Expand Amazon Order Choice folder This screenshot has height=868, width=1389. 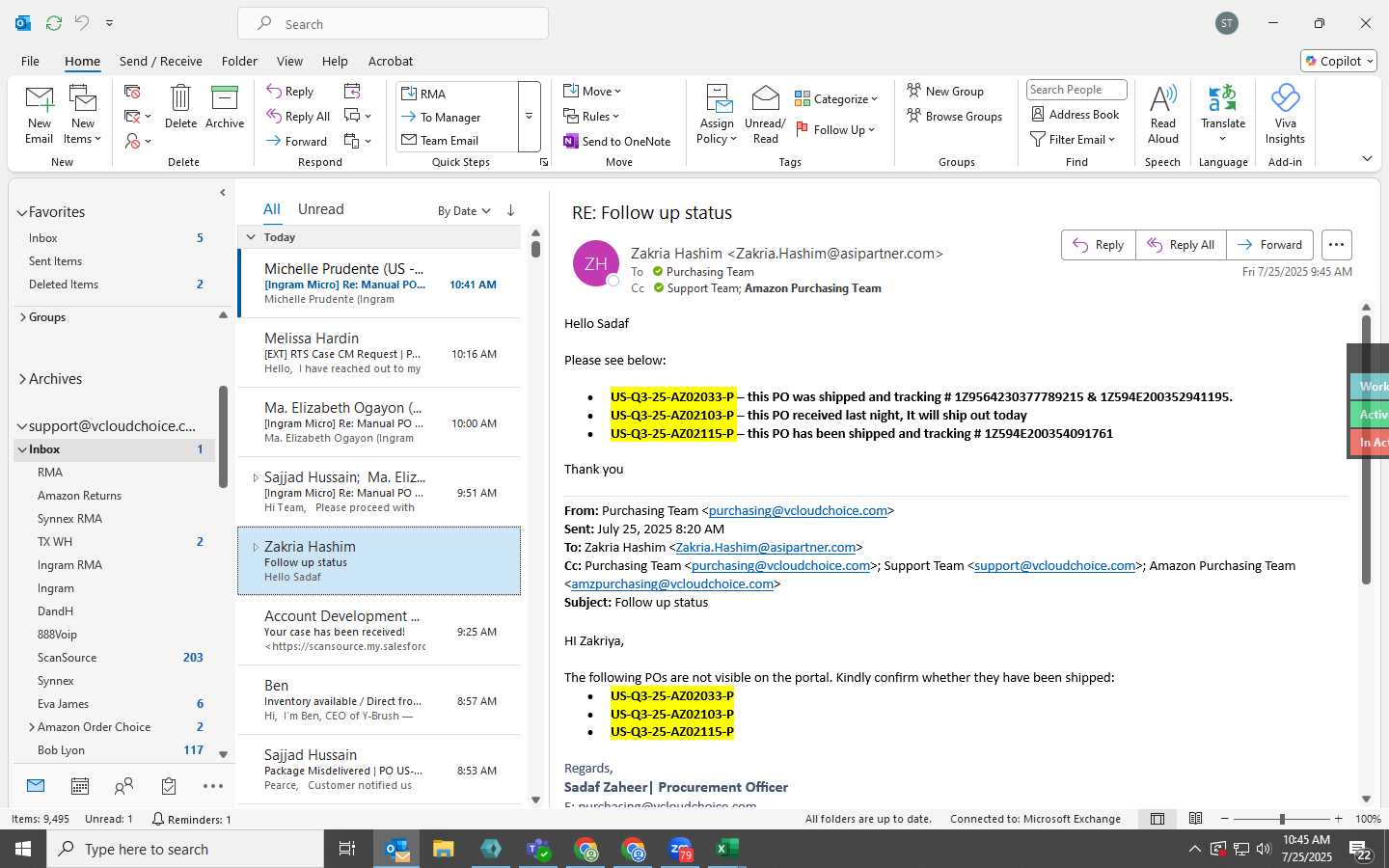32,727
